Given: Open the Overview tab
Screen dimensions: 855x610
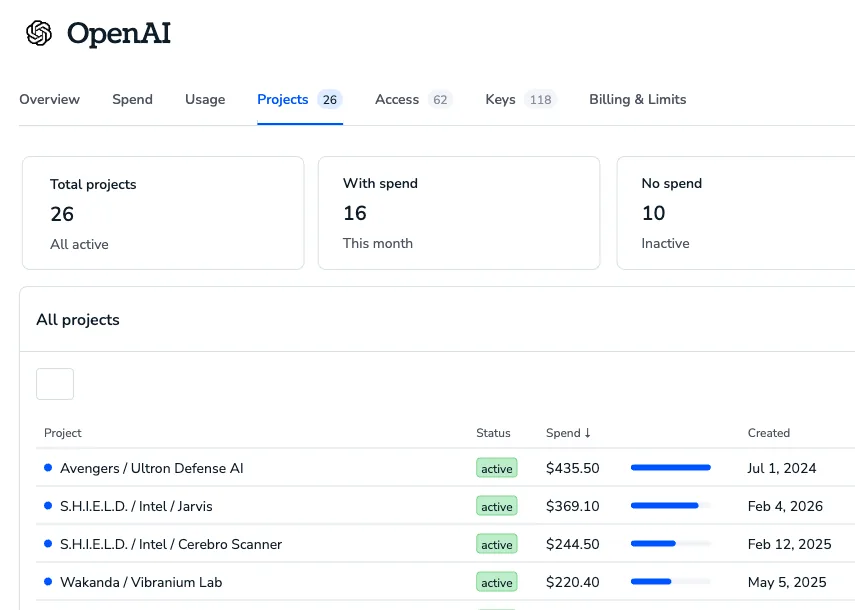Looking at the screenshot, I should click(x=50, y=99).
